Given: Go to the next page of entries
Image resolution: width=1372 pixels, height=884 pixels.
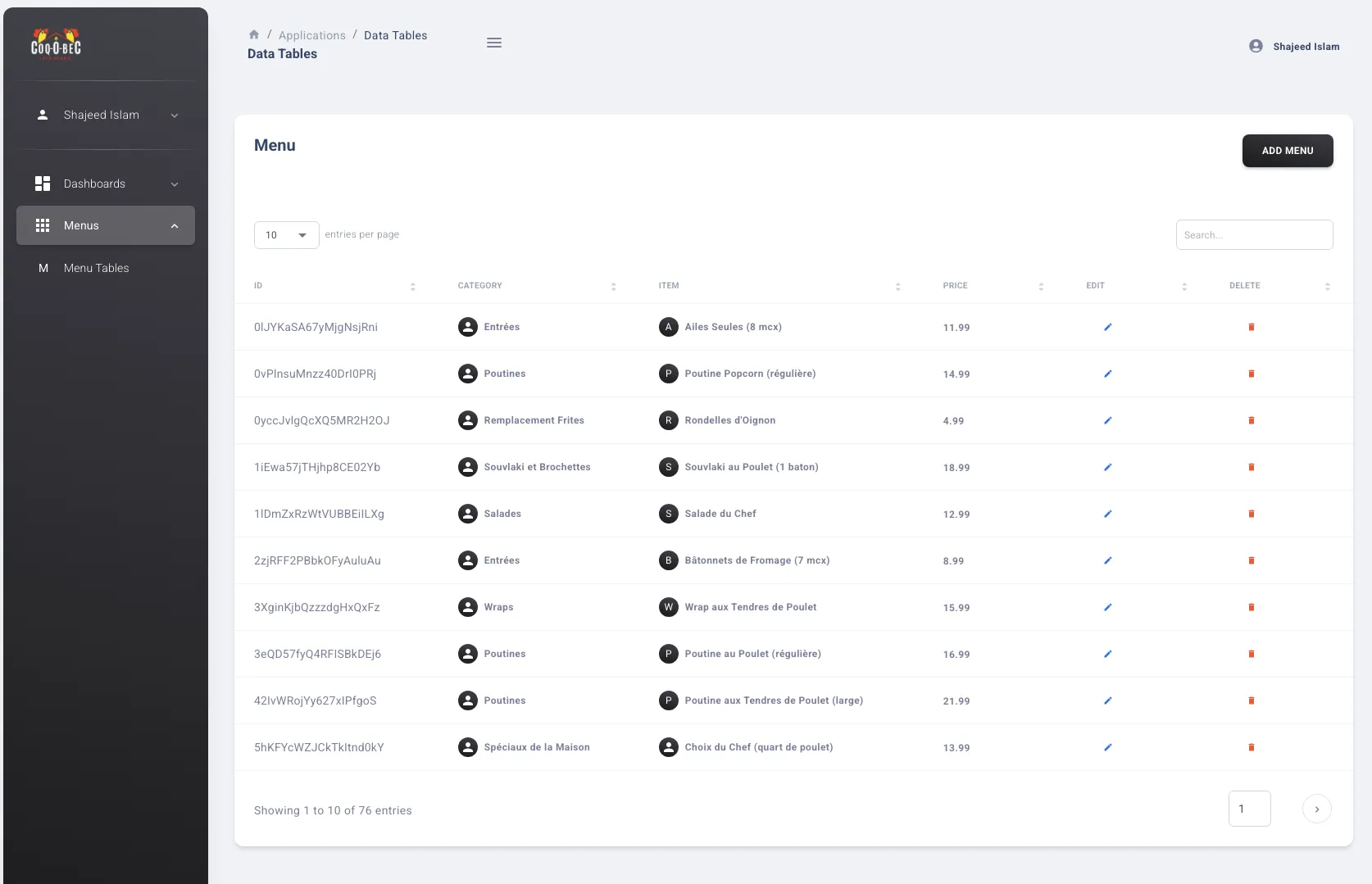Looking at the screenshot, I should pyautogui.click(x=1316, y=809).
